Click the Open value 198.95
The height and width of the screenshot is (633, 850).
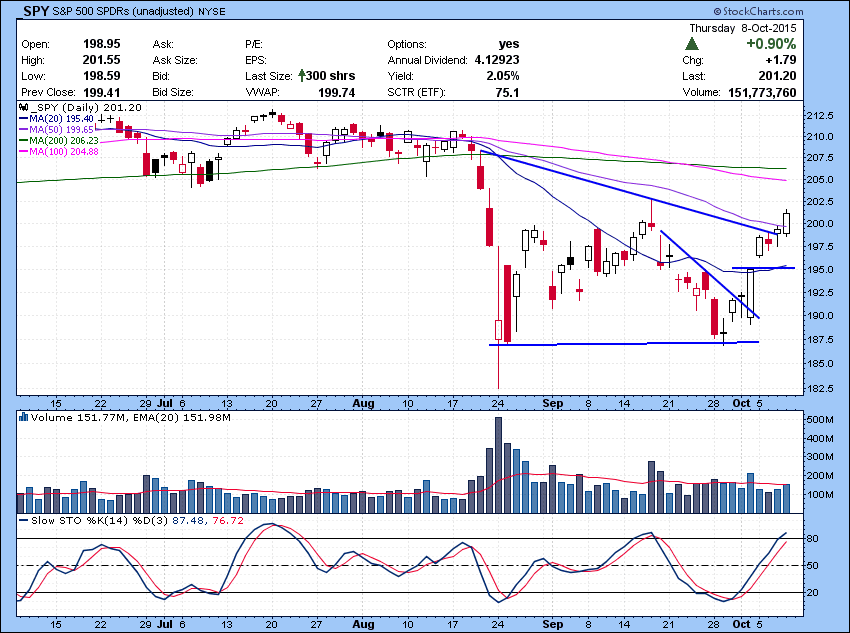pyautogui.click(x=101, y=44)
